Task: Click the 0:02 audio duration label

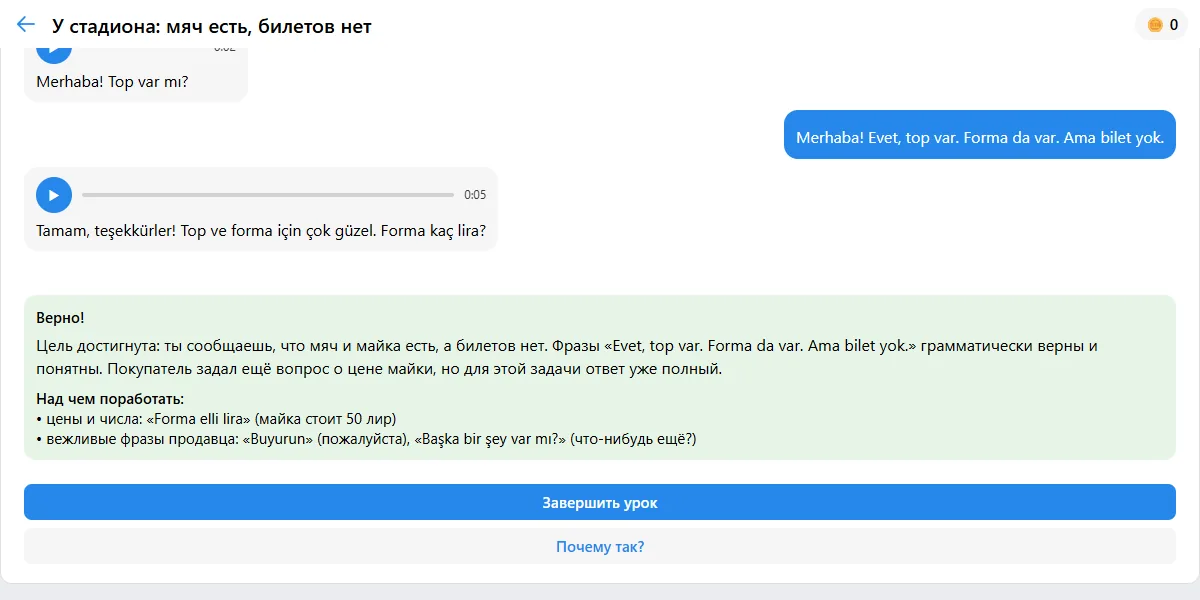Action: coord(225,47)
